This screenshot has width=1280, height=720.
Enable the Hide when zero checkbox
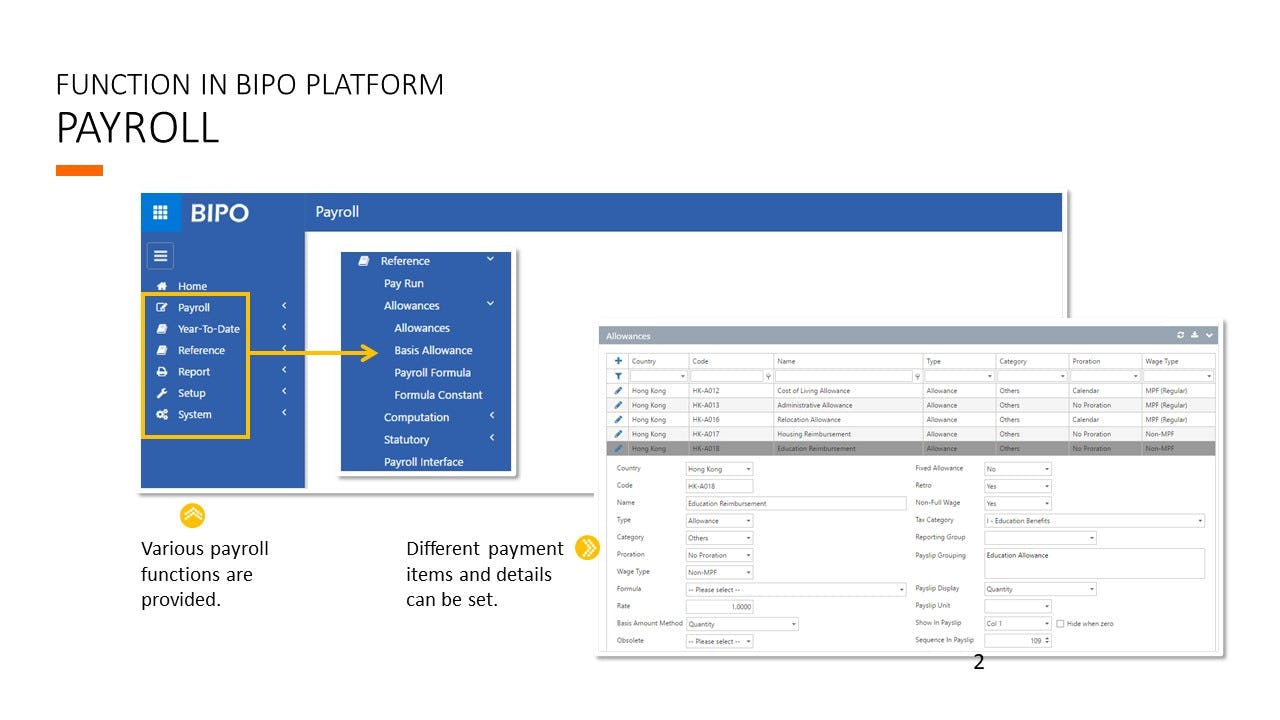pos(1061,622)
